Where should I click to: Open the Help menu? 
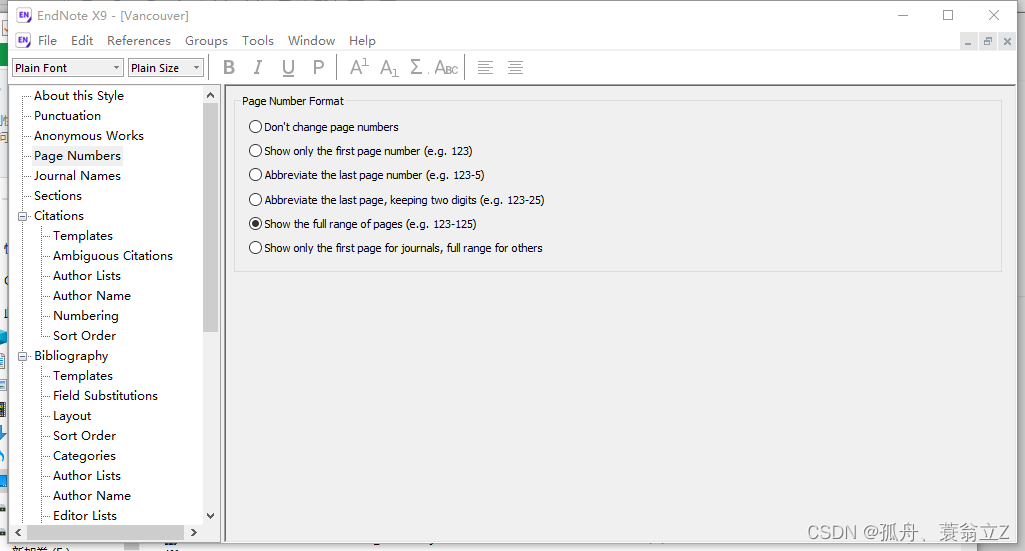pyautogui.click(x=362, y=41)
